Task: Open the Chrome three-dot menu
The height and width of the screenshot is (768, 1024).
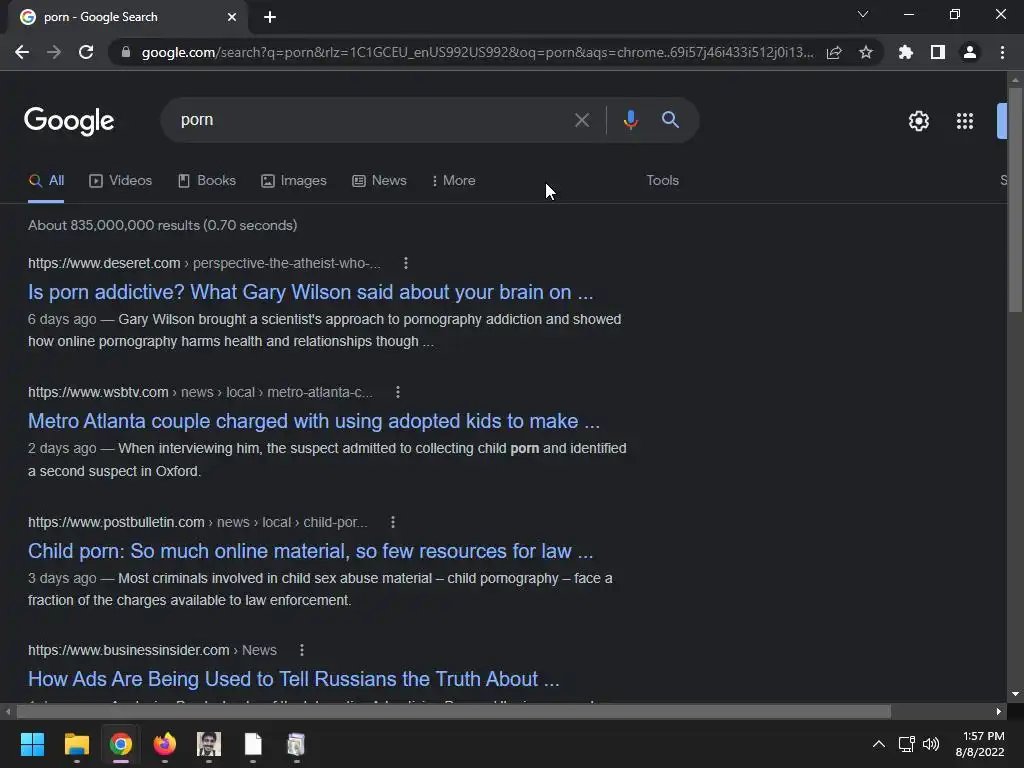Action: (1002, 52)
